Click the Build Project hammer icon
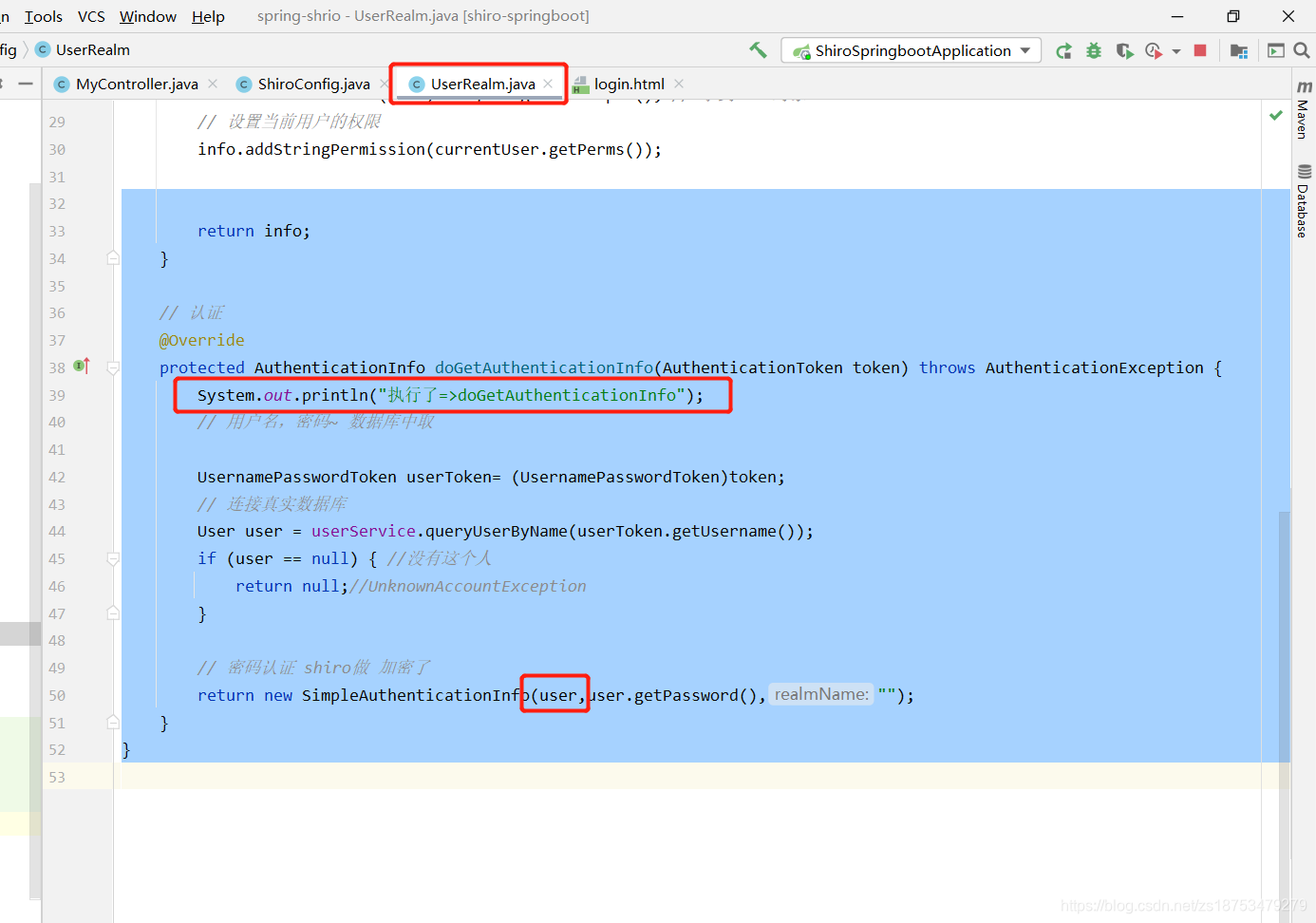This screenshot has height=923, width=1316. point(758,50)
